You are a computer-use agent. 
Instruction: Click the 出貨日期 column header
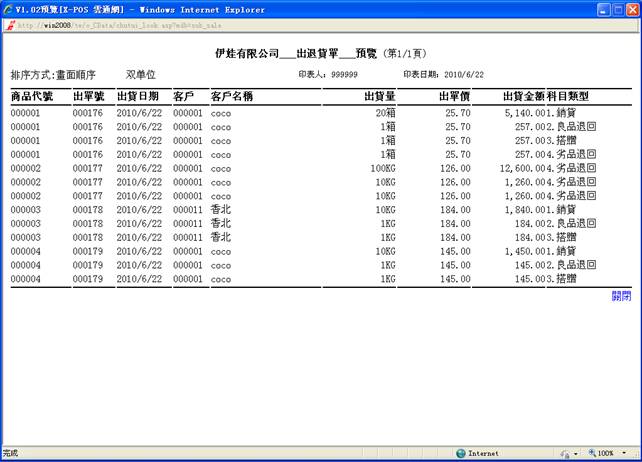coord(137,97)
